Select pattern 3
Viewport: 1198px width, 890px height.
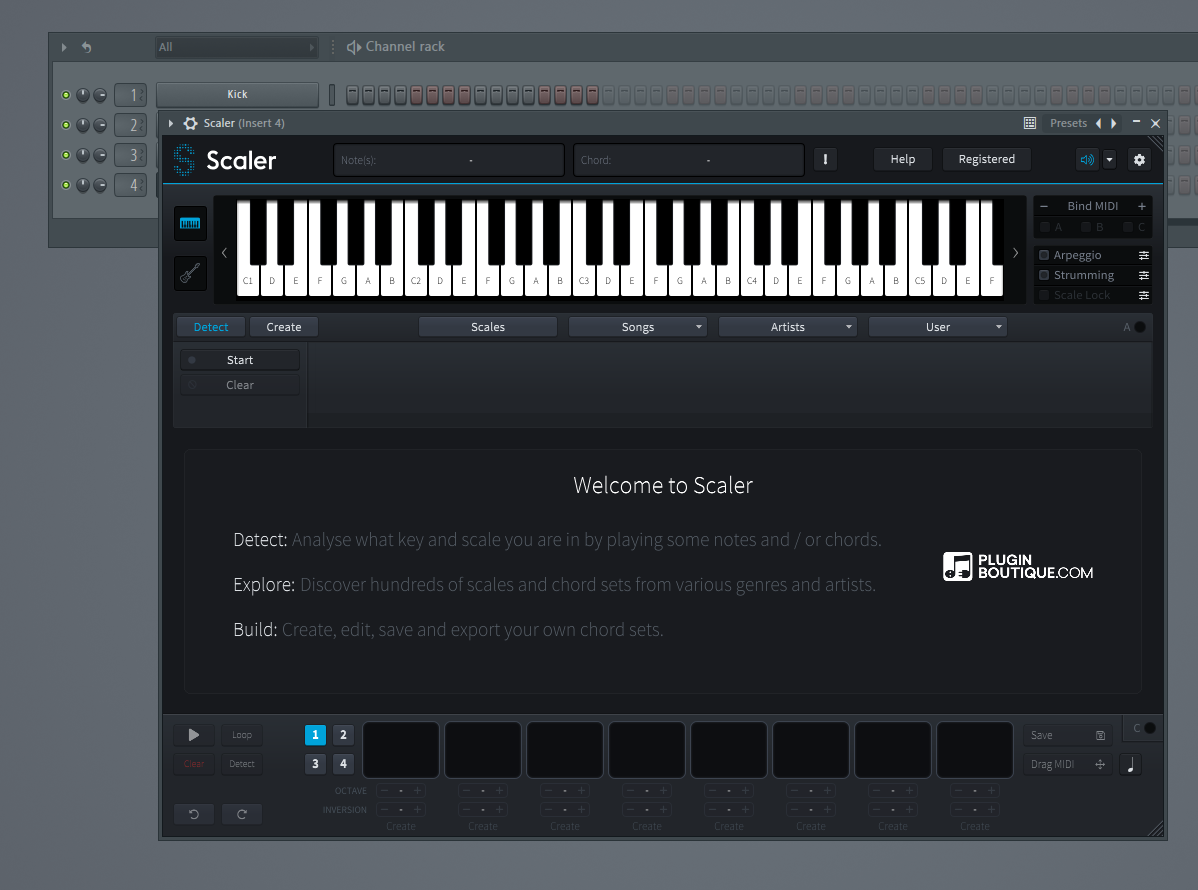(316, 764)
